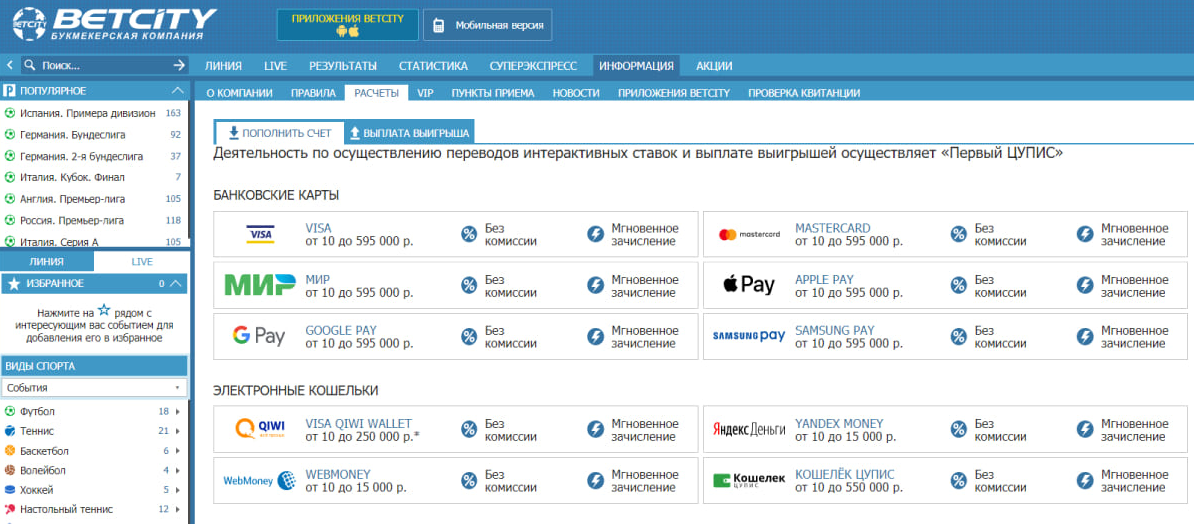Choose the VISA card logo
The width and height of the screenshot is (1194, 524).
(x=260, y=235)
